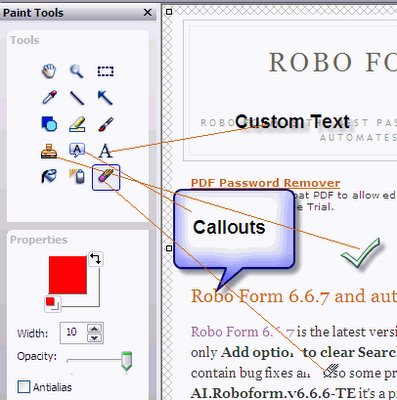Select the Fill bucket tool
Screen dimensions: 397x400
49,177
